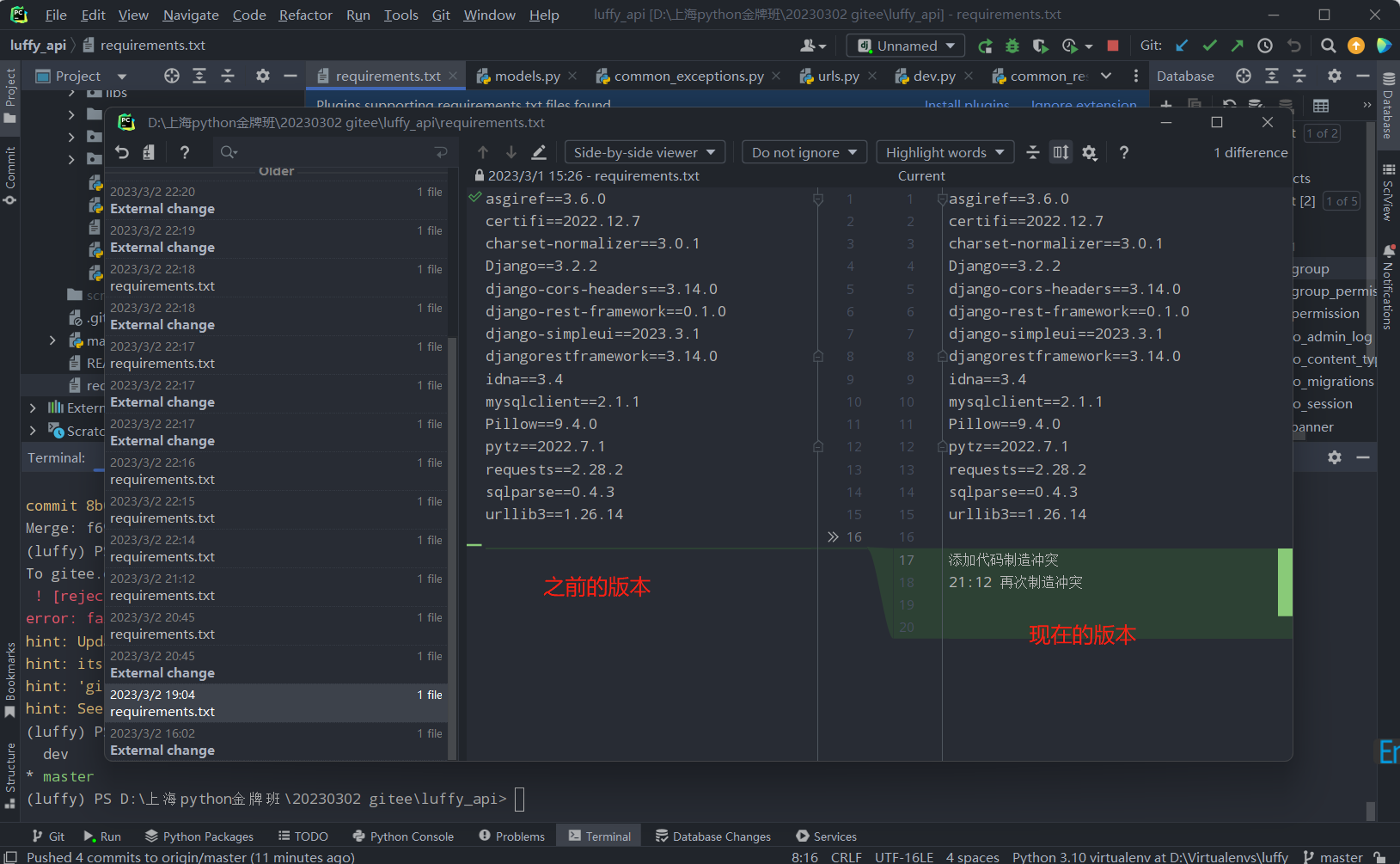
Task: Close the requirements.txt tab
Action: point(453,76)
